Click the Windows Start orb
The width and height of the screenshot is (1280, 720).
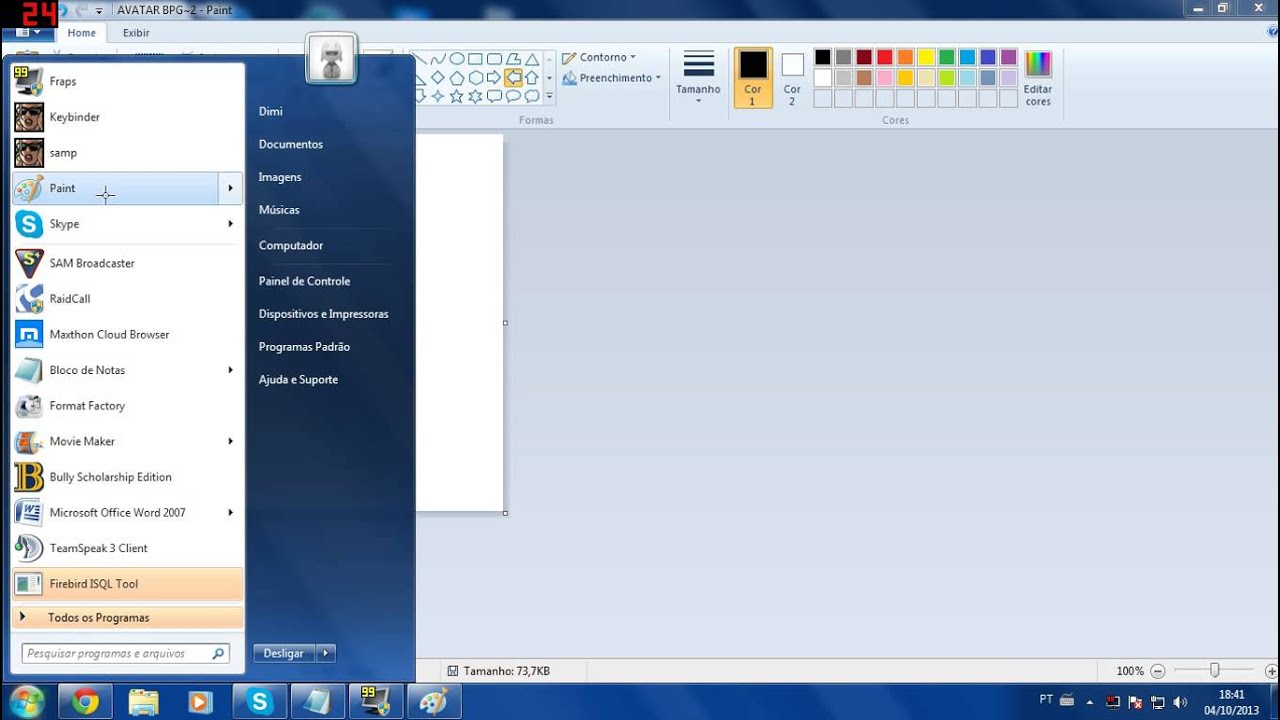pyautogui.click(x=27, y=701)
